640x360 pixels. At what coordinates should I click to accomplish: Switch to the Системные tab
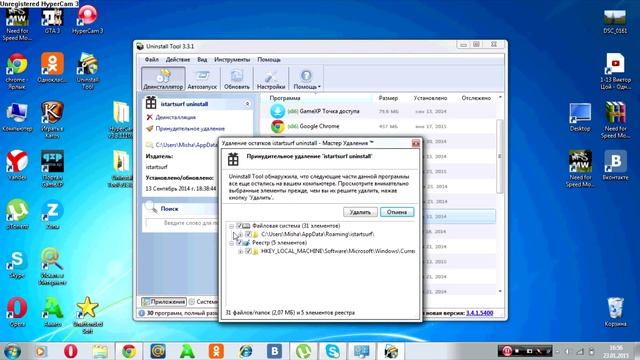point(203,302)
